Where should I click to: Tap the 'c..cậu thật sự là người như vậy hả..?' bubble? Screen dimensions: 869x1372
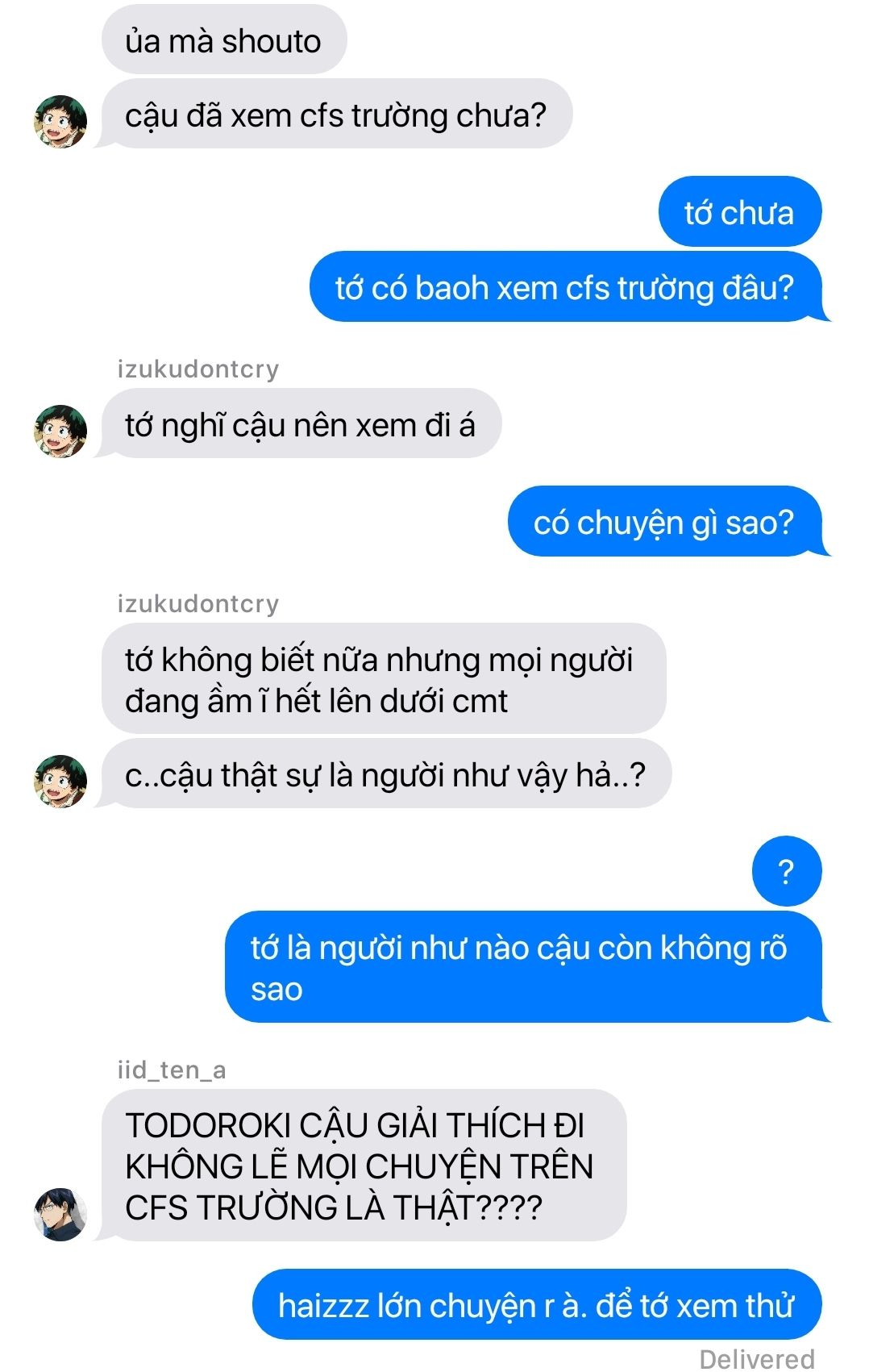pyautogui.click(x=384, y=774)
